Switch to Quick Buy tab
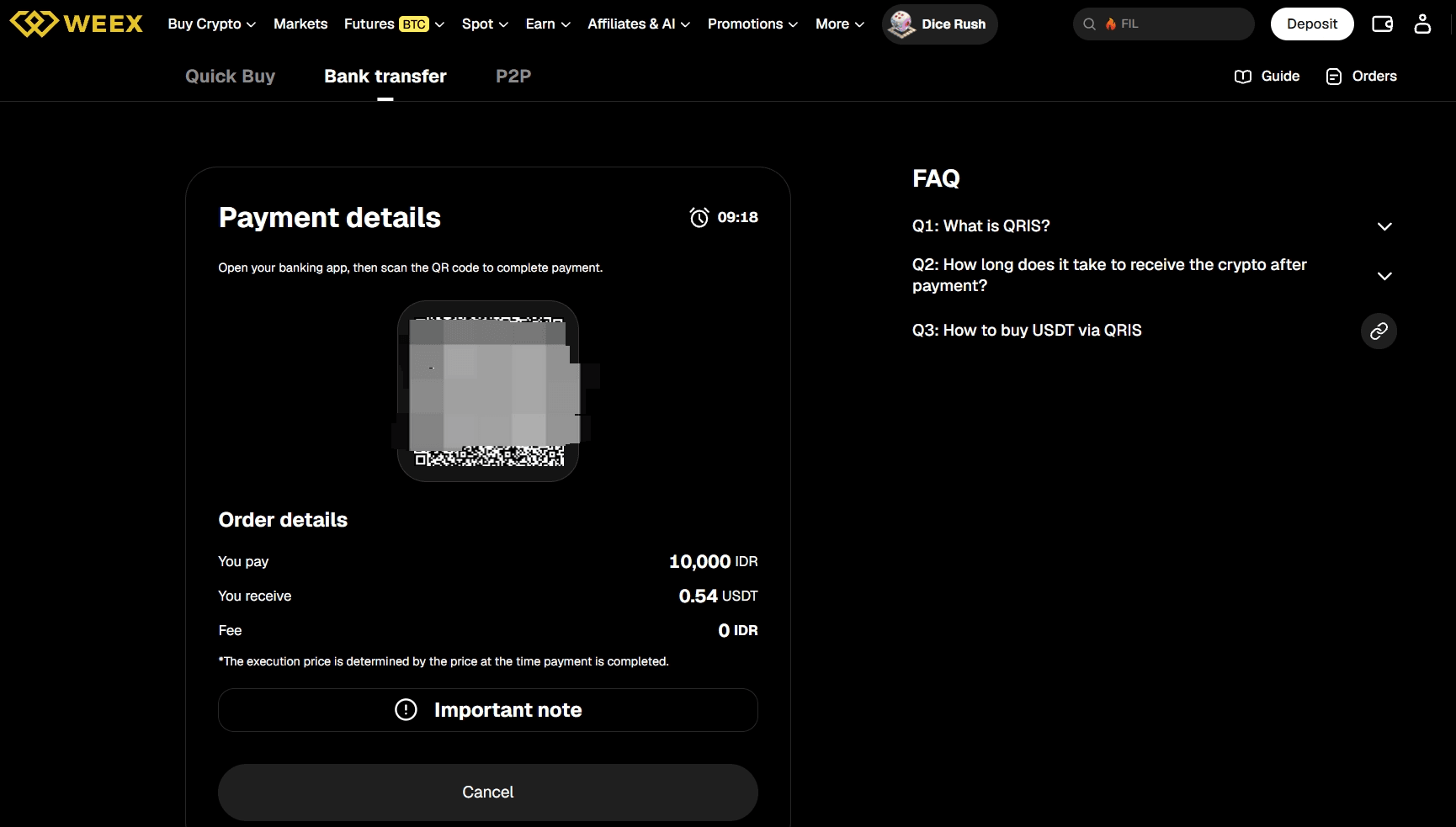The height and width of the screenshot is (827, 1456). [x=230, y=77]
